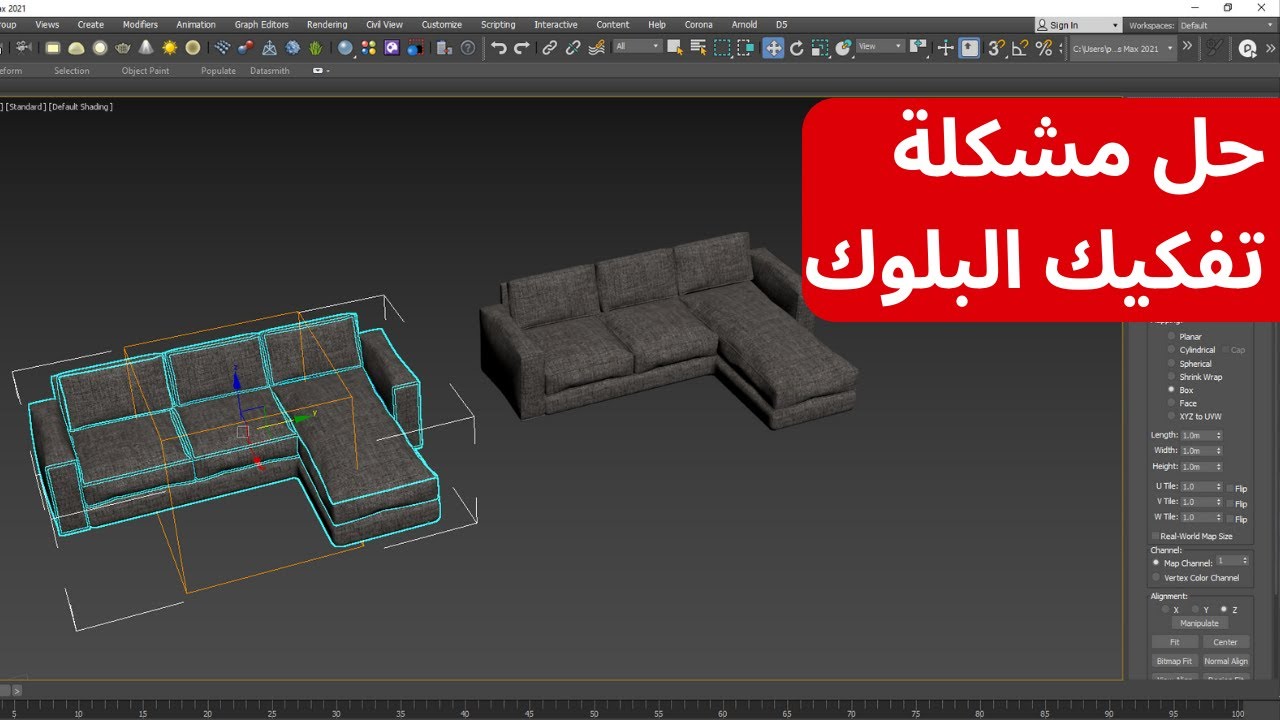This screenshot has height=720, width=1280.
Task: Choose the Rectangular Selection Region icon
Action: coord(722,47)
